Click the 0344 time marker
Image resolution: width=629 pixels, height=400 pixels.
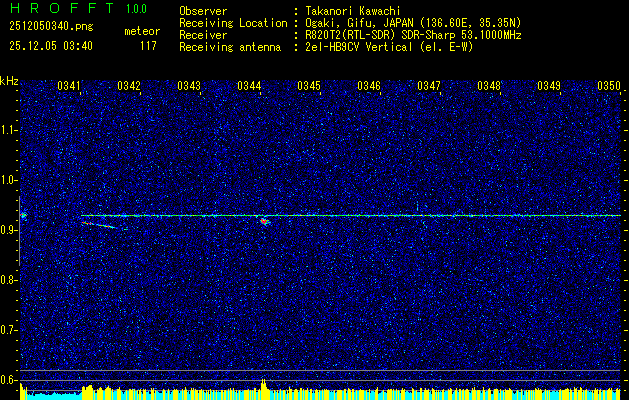click(x=249, y=86)
